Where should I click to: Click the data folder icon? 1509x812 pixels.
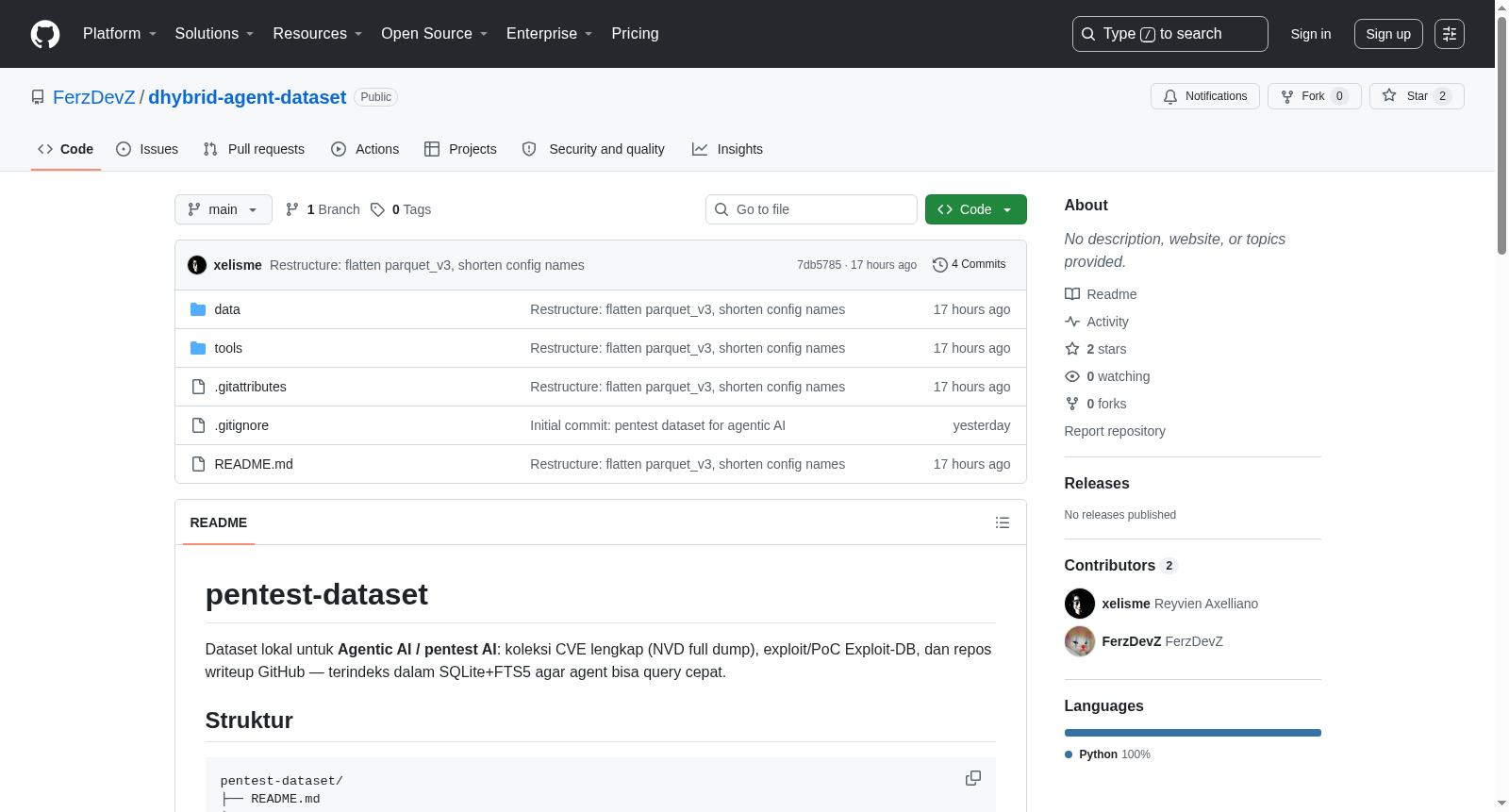[198, 309]
